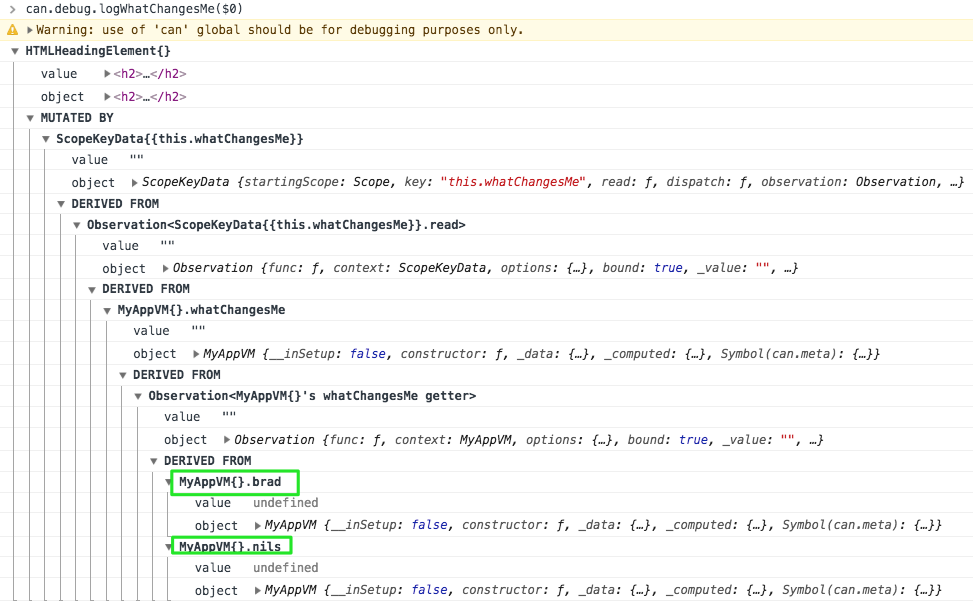Click the warning text about 'can' global
This screenshot has height=601, width=973.
coord(280,30)
